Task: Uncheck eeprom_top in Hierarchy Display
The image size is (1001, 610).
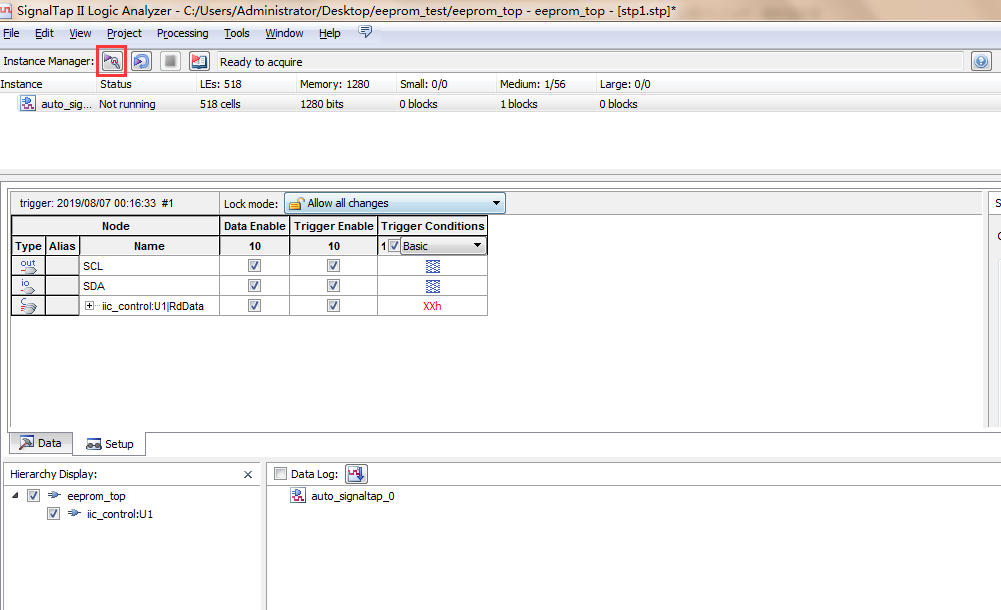Action: click(34, 495)
